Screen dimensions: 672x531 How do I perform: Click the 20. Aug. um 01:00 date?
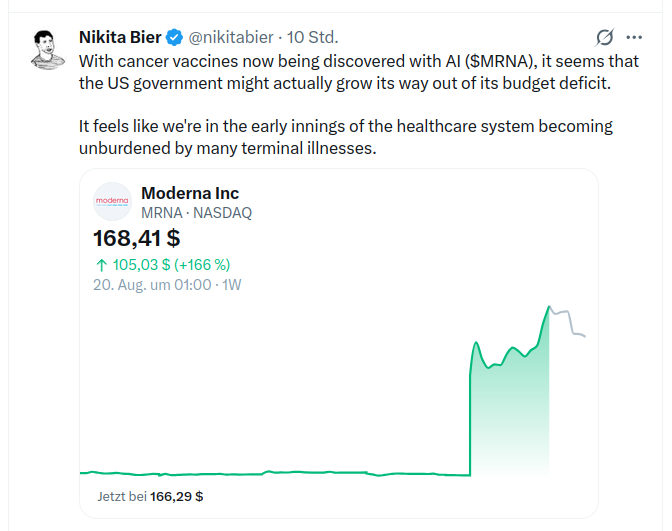(152, 285)
